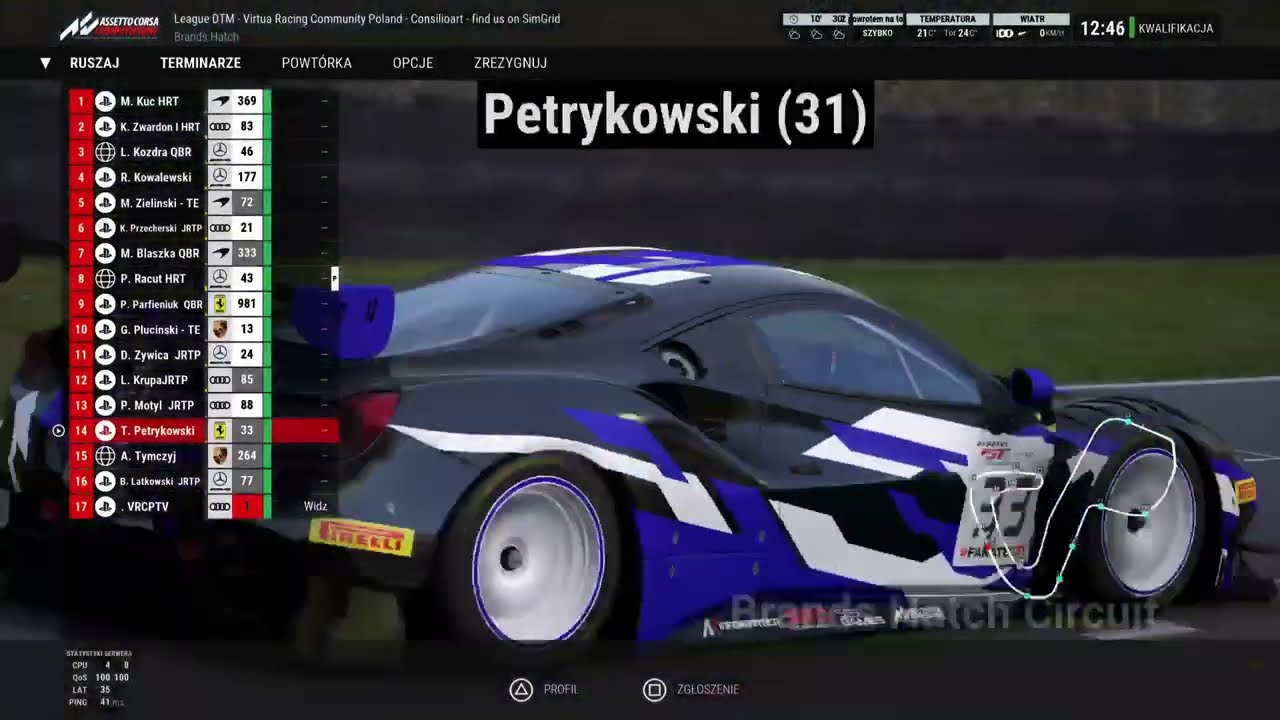The image size is (1280, 720).
Task: Select ZREZYGNUJ to quit session
Action: click(x=510, y=63)
